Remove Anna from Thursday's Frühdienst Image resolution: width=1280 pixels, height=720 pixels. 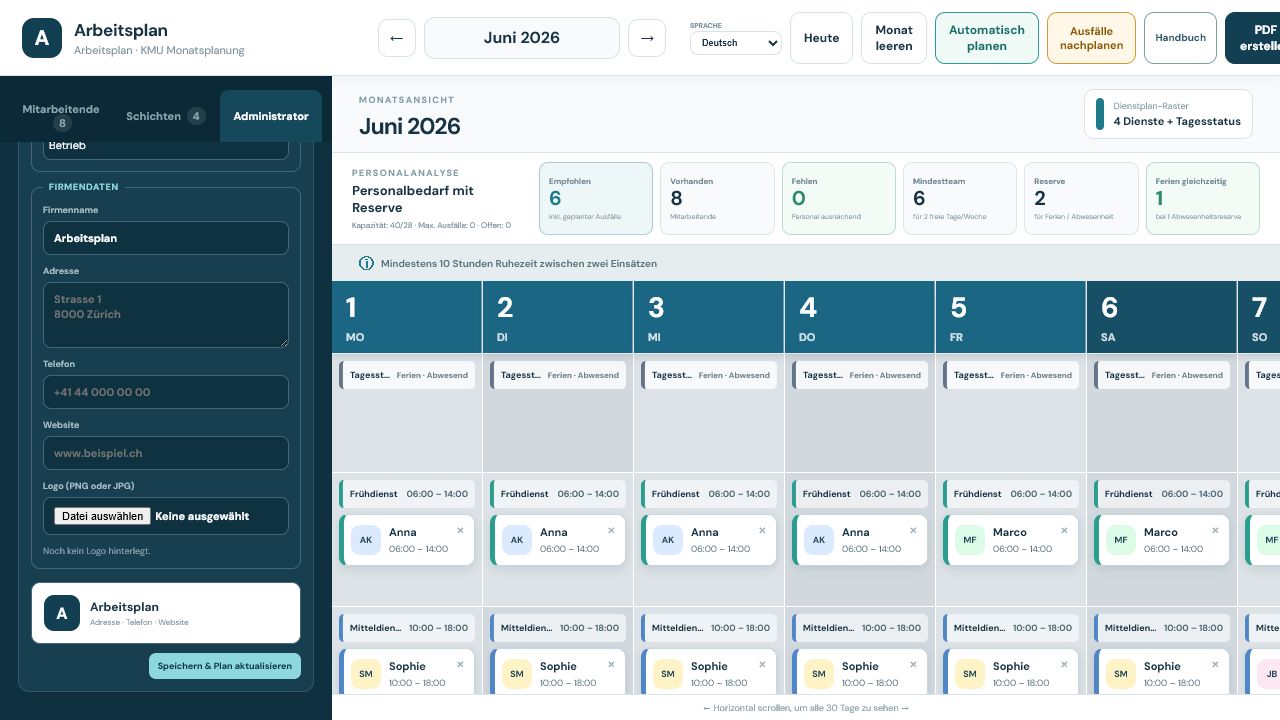(x=913, y=531)
